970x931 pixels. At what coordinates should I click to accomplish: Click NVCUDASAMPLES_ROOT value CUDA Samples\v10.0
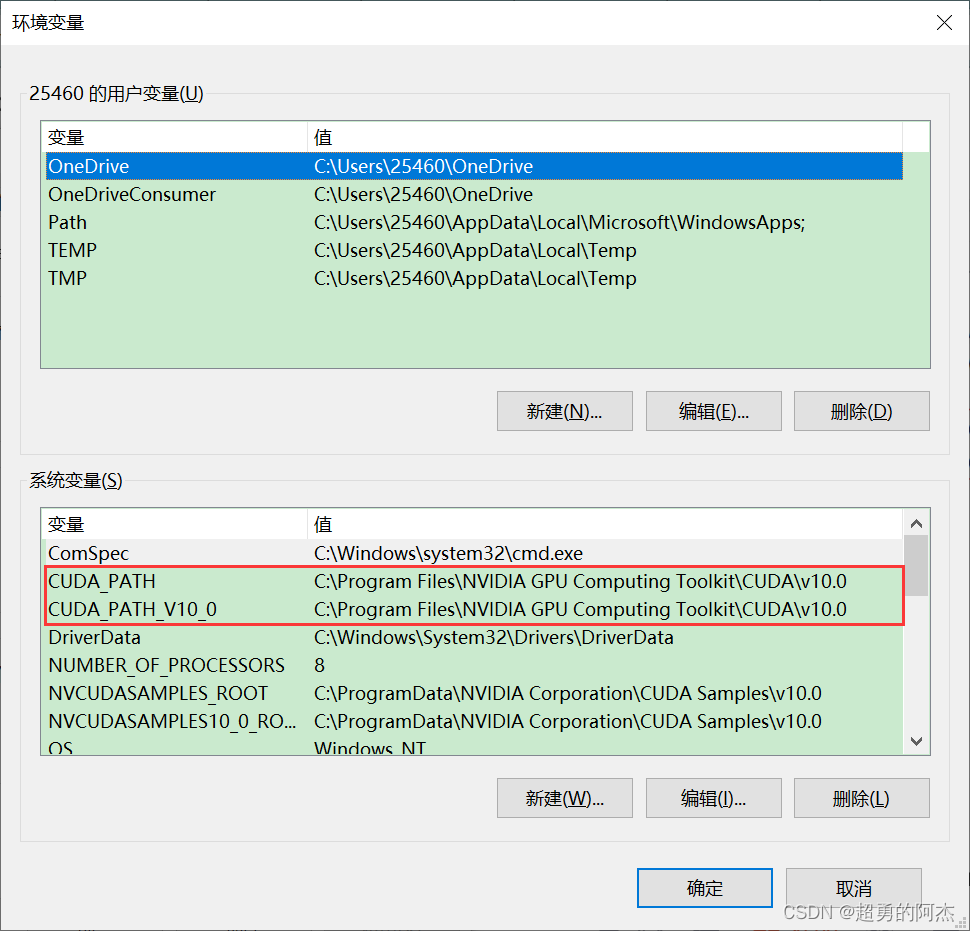pyautogui.click(x=568, y=693)
